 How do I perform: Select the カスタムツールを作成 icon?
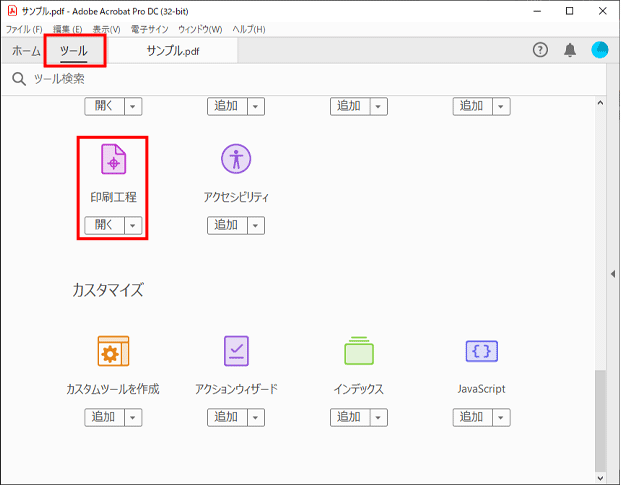click(113, 351)
